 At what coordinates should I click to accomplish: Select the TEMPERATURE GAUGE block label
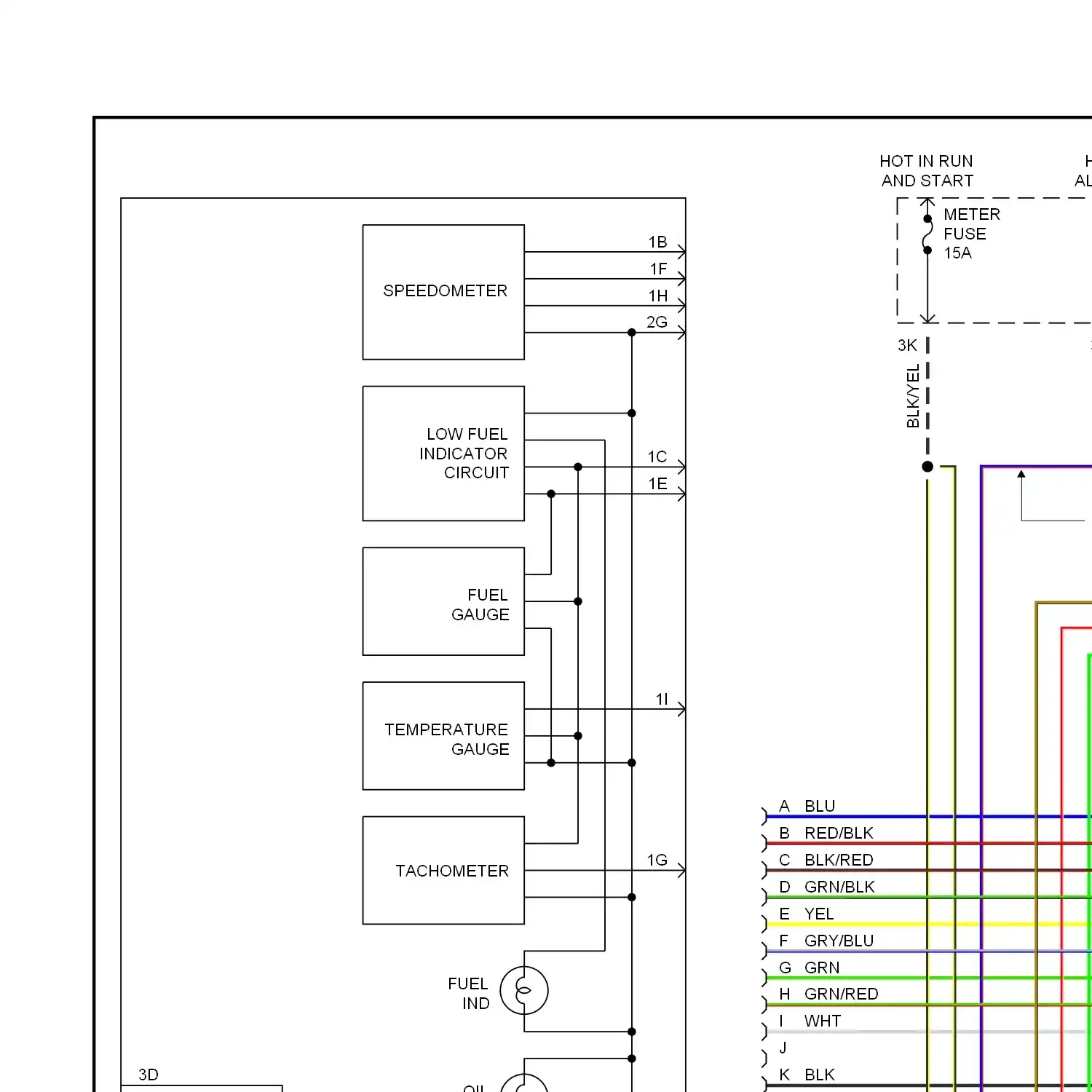[446, 739]
